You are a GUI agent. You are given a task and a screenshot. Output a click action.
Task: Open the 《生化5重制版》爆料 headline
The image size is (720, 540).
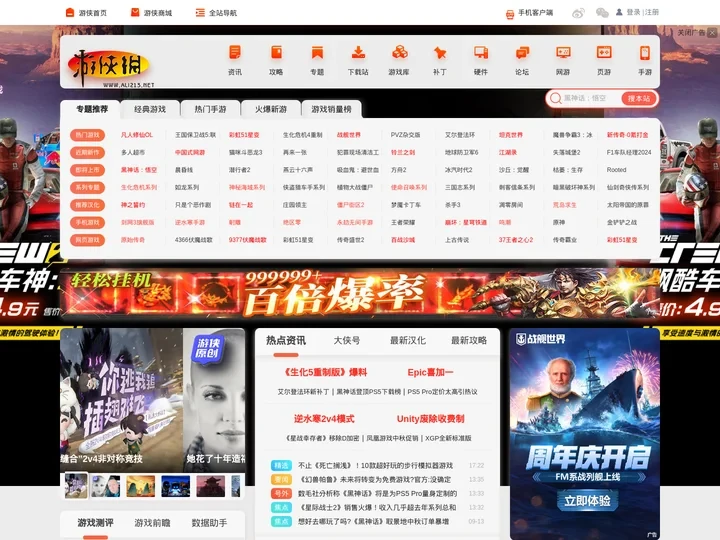click(x=324, y=372)
